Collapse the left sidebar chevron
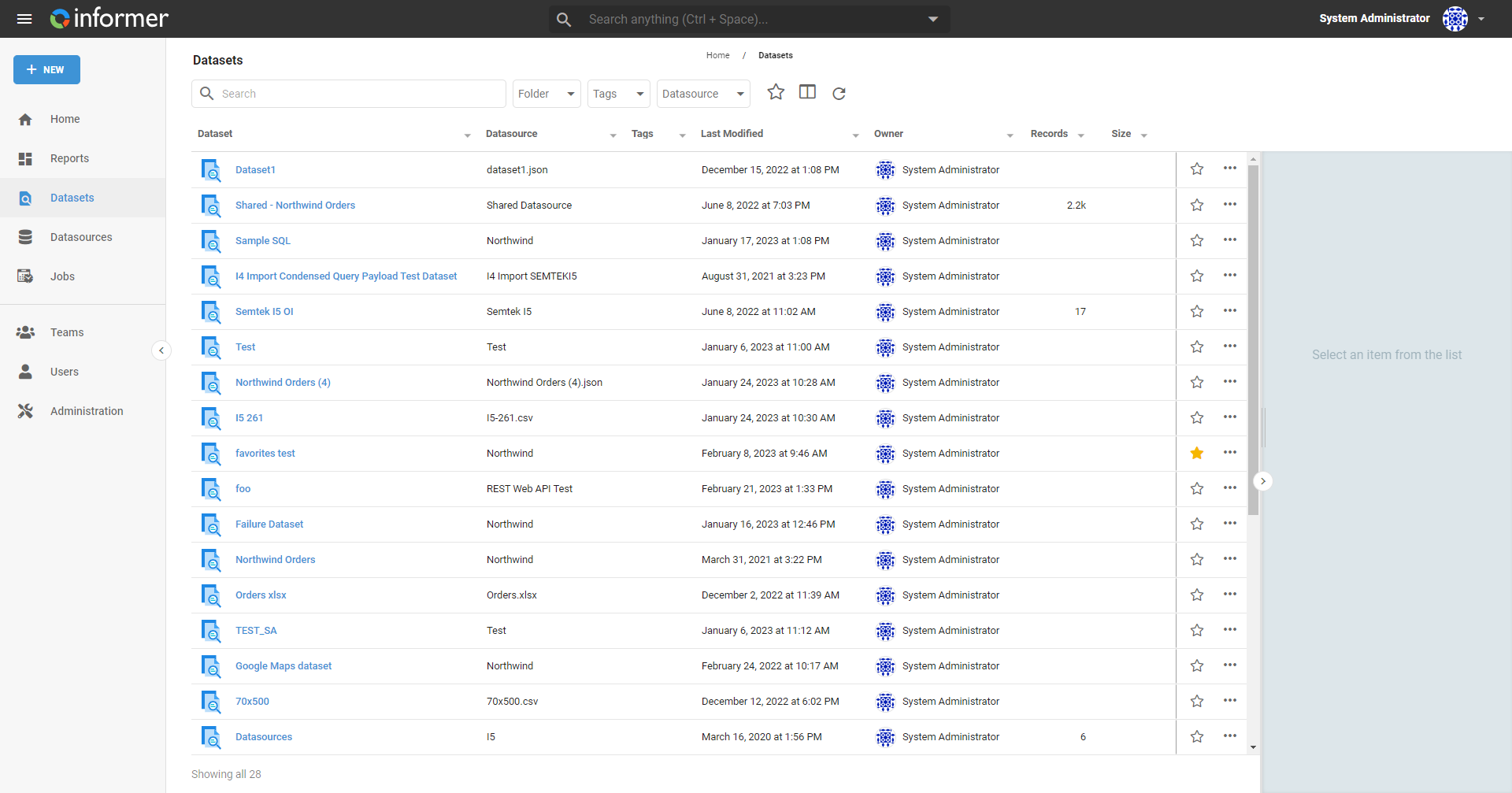 (x=161, y=350)
